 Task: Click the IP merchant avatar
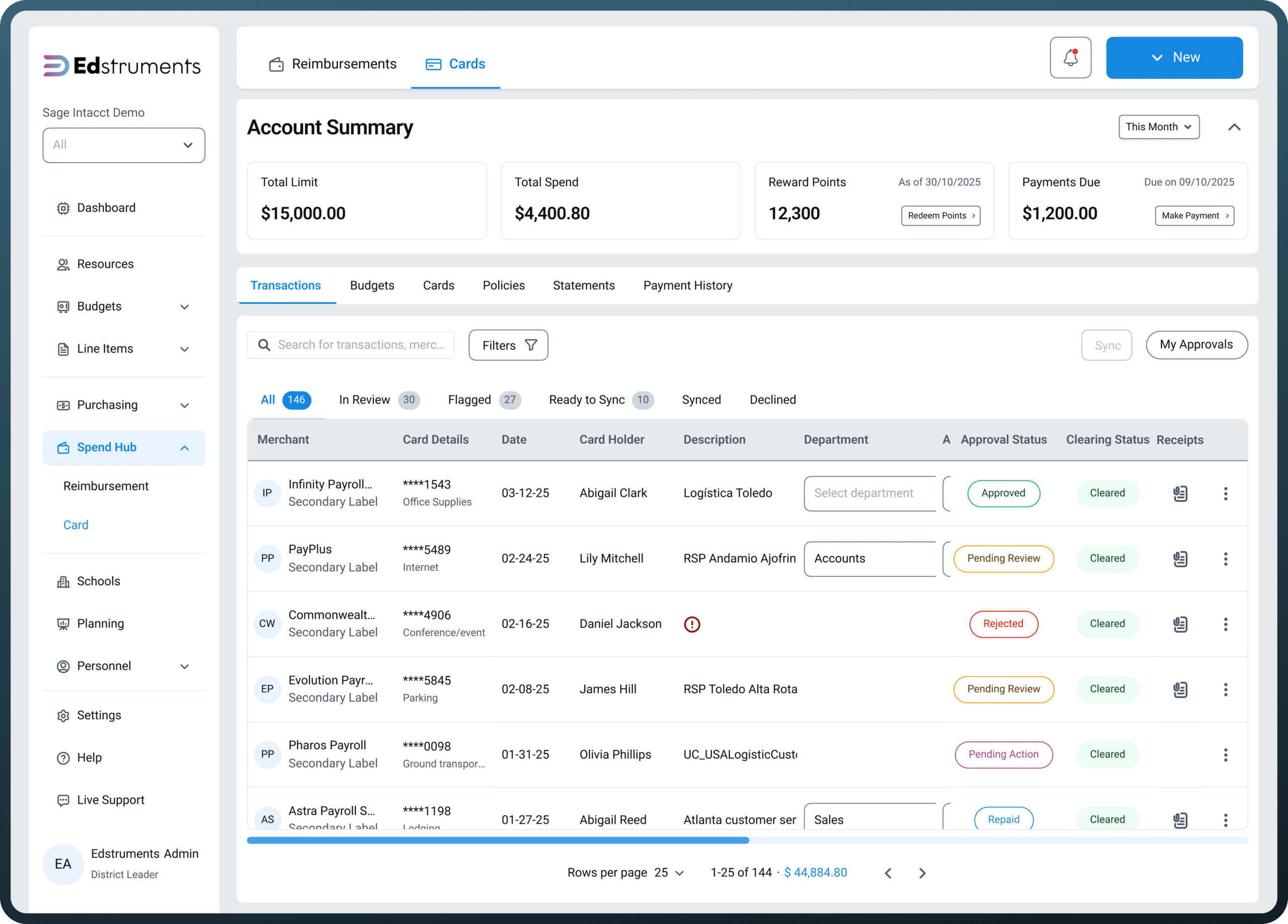[x=267, y=493]
